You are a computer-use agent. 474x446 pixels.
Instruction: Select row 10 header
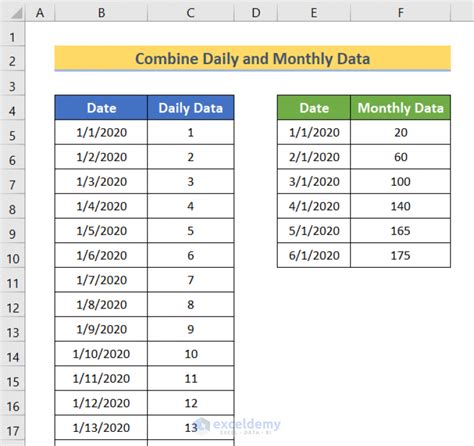[x=12, y=256]
